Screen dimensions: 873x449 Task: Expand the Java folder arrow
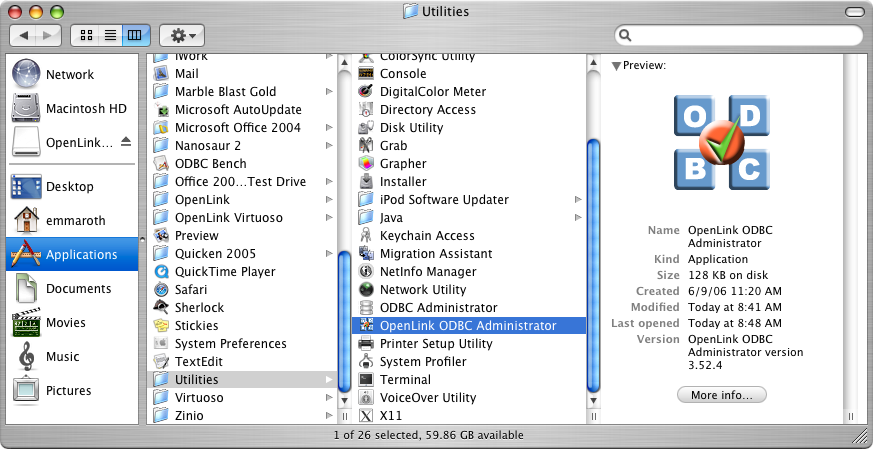tap(578, 218)
